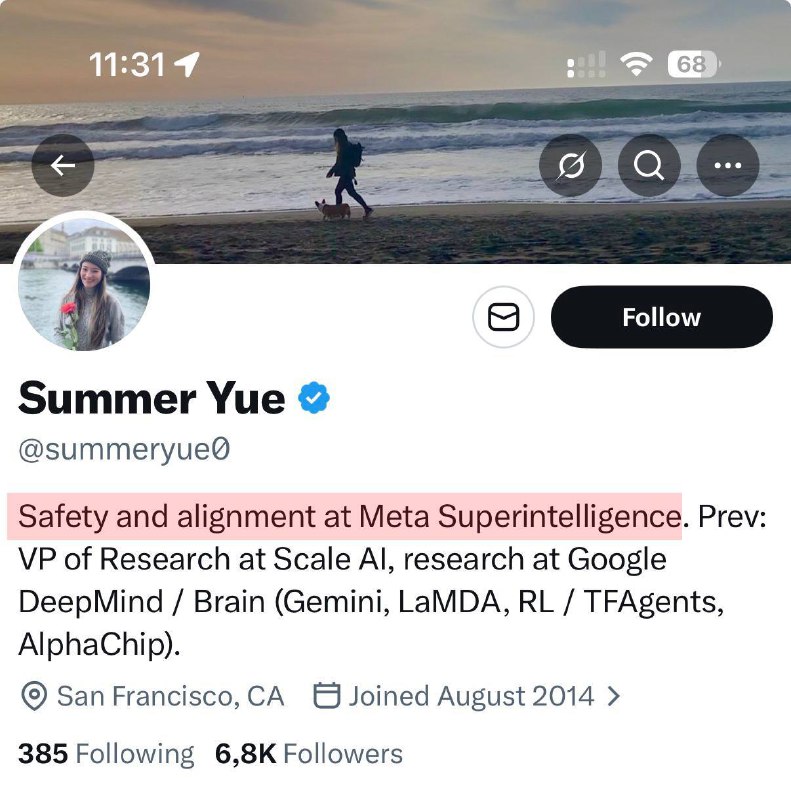791x800 pixels.
Task: Tap the envelope message icon
Action: [503, 317]
